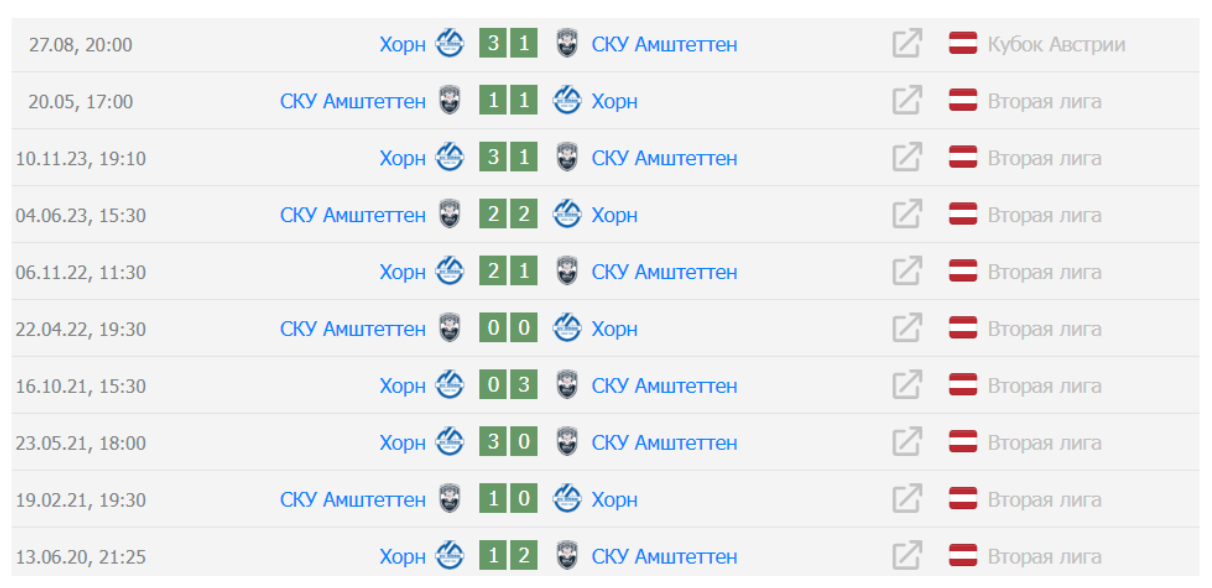Click Кубок Австрии competition label
Image resolution: width=1212 pixels, height=588 pixels.
point(1056,44)
